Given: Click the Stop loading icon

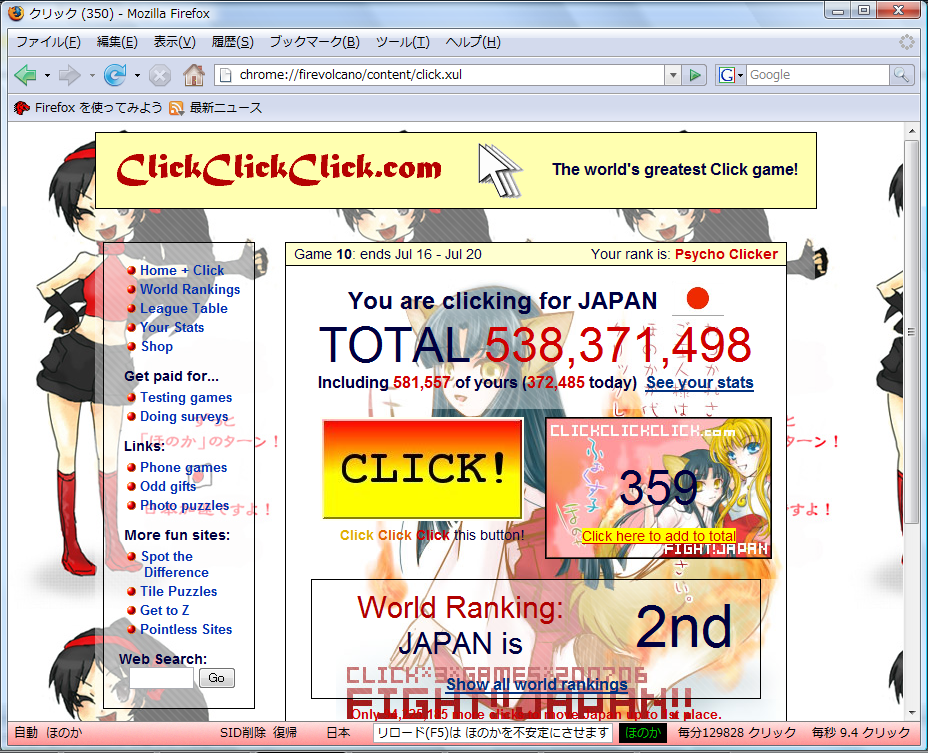Looking at the screenshot, I should point(159,75).
